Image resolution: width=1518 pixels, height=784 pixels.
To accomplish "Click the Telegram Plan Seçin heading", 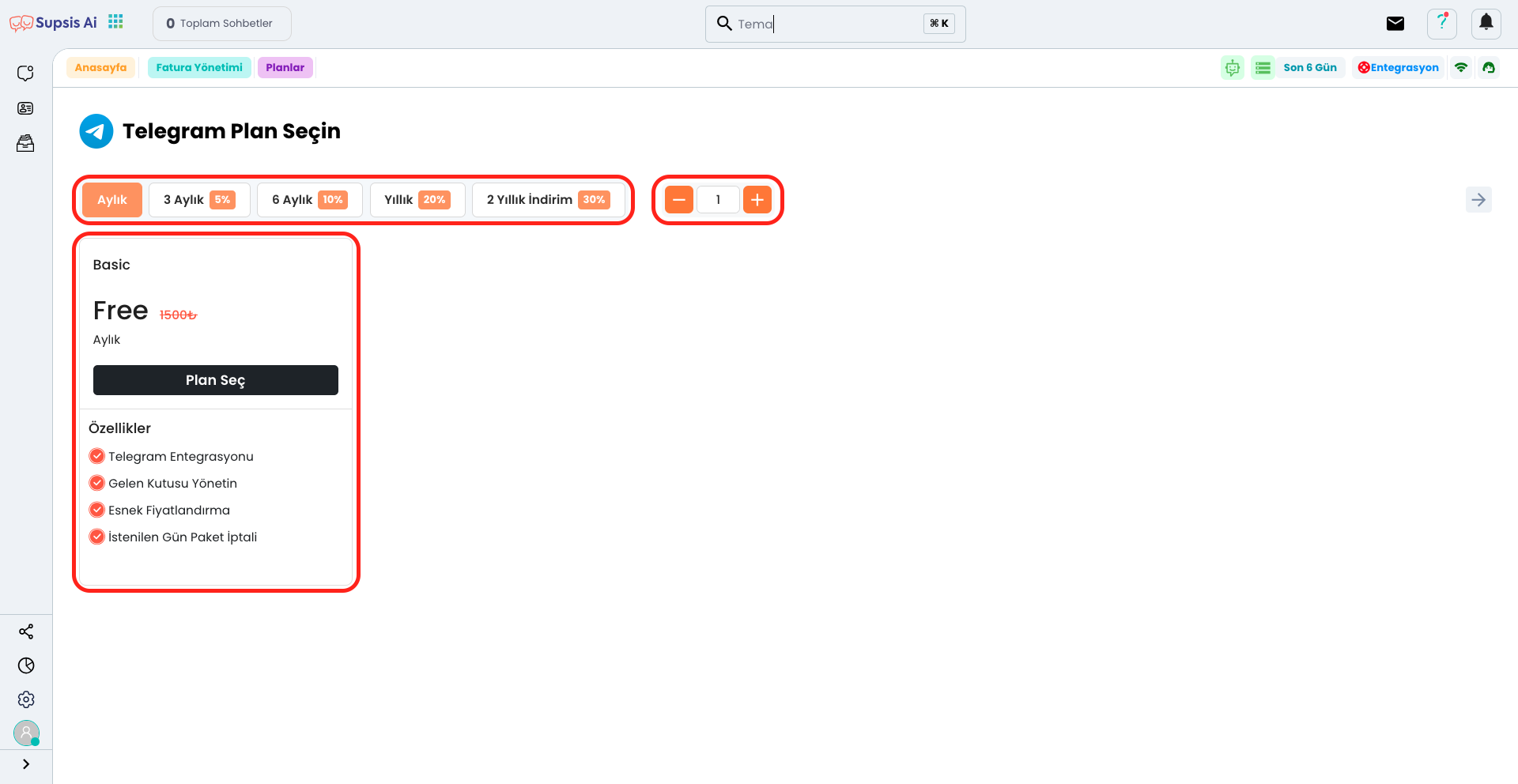I will click(232, 131).
